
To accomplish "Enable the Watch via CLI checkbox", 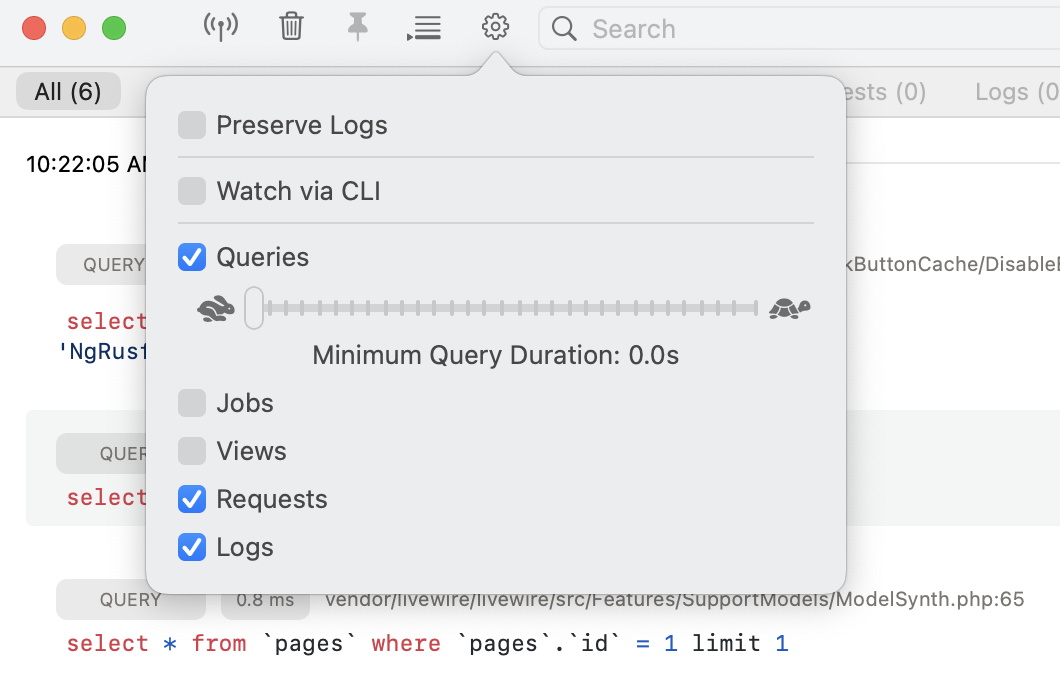I will tap(192, 191).
